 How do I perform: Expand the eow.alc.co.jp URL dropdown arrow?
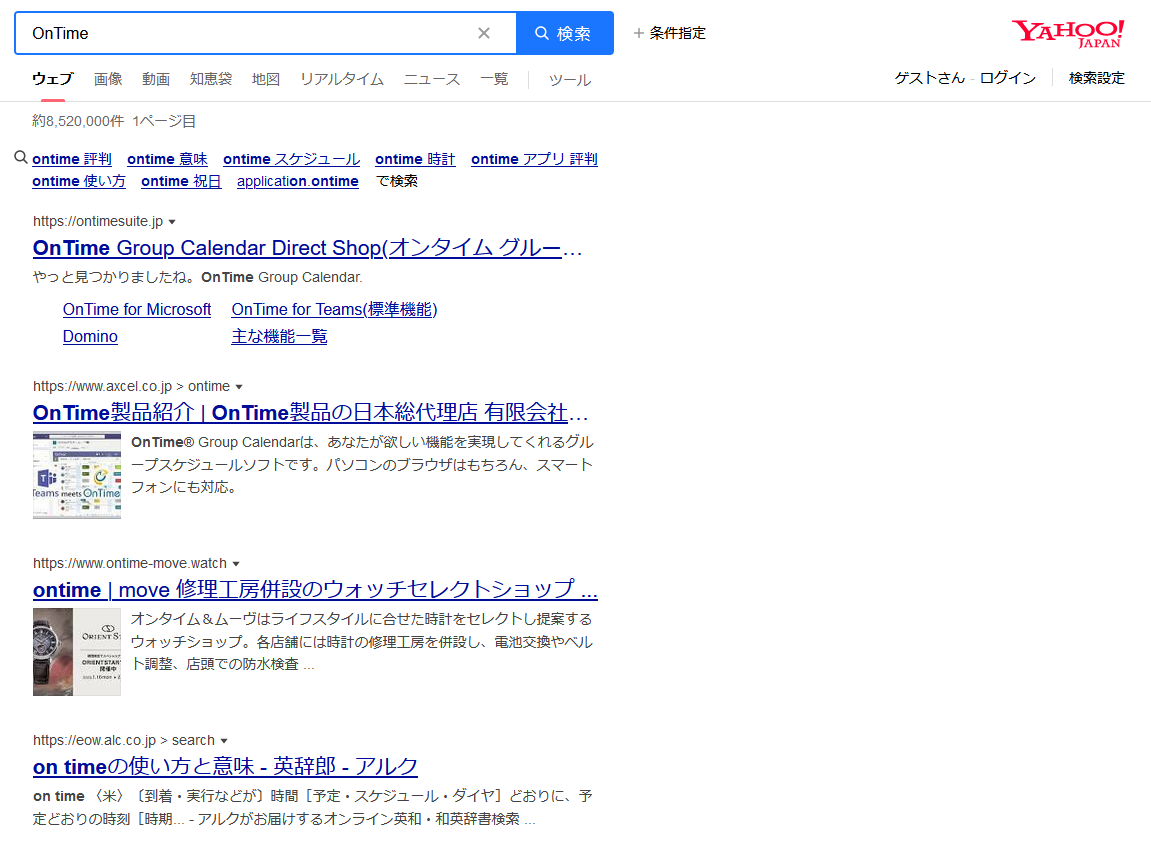tap(224, 740)
